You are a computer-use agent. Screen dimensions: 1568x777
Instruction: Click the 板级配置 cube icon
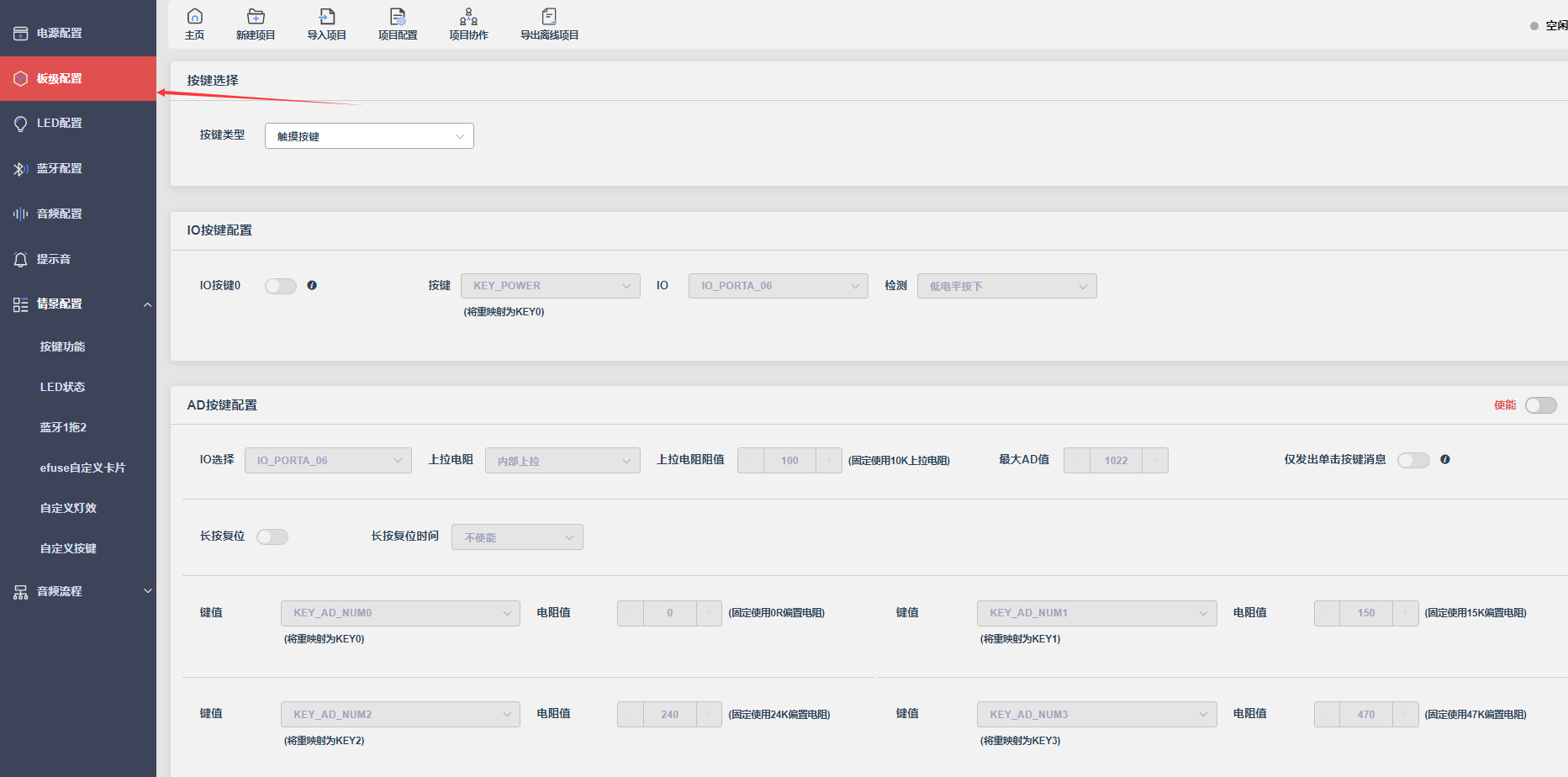pyautogui.click(x=21, y=79)
